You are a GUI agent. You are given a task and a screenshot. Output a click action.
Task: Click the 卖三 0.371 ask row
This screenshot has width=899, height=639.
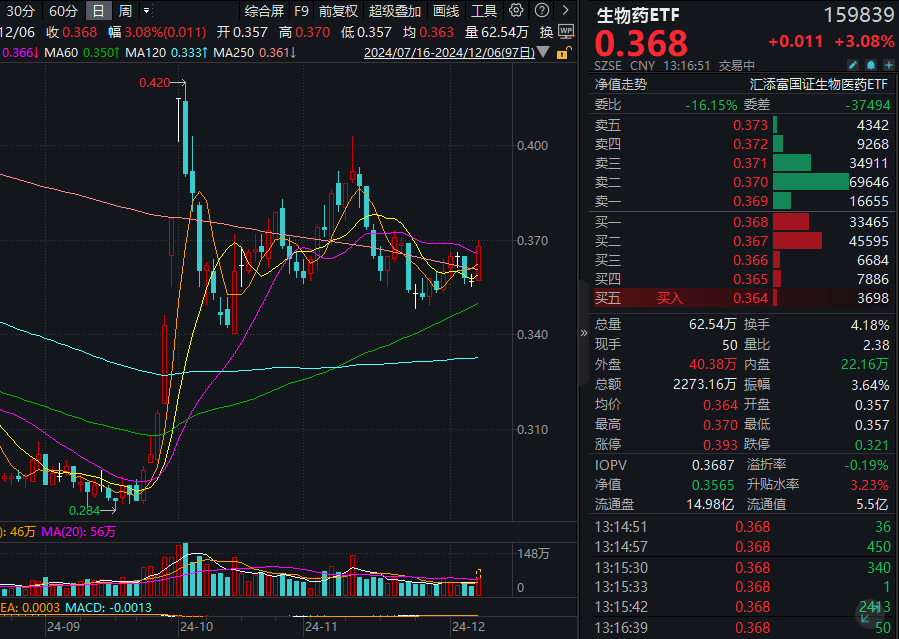(x=741, y=163)
